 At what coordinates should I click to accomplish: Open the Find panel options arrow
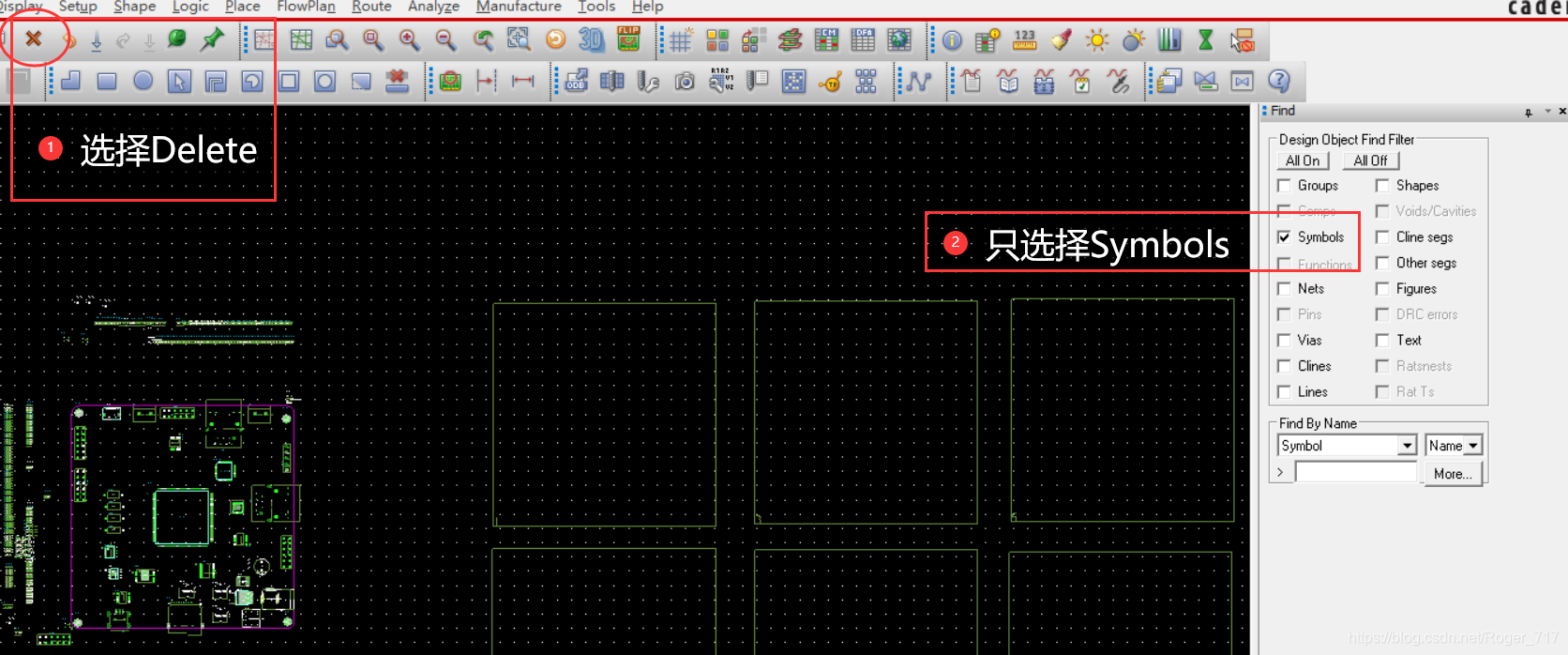pyautogui.click(x=1547, y=112)
